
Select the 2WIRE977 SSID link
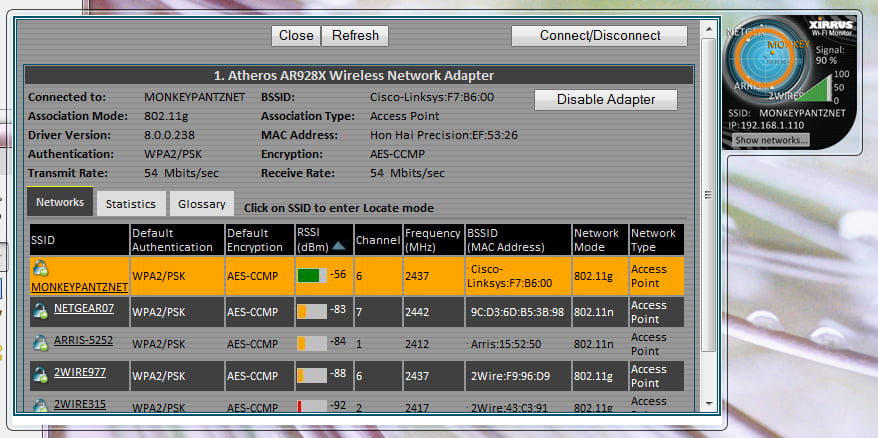pos(80,371)
